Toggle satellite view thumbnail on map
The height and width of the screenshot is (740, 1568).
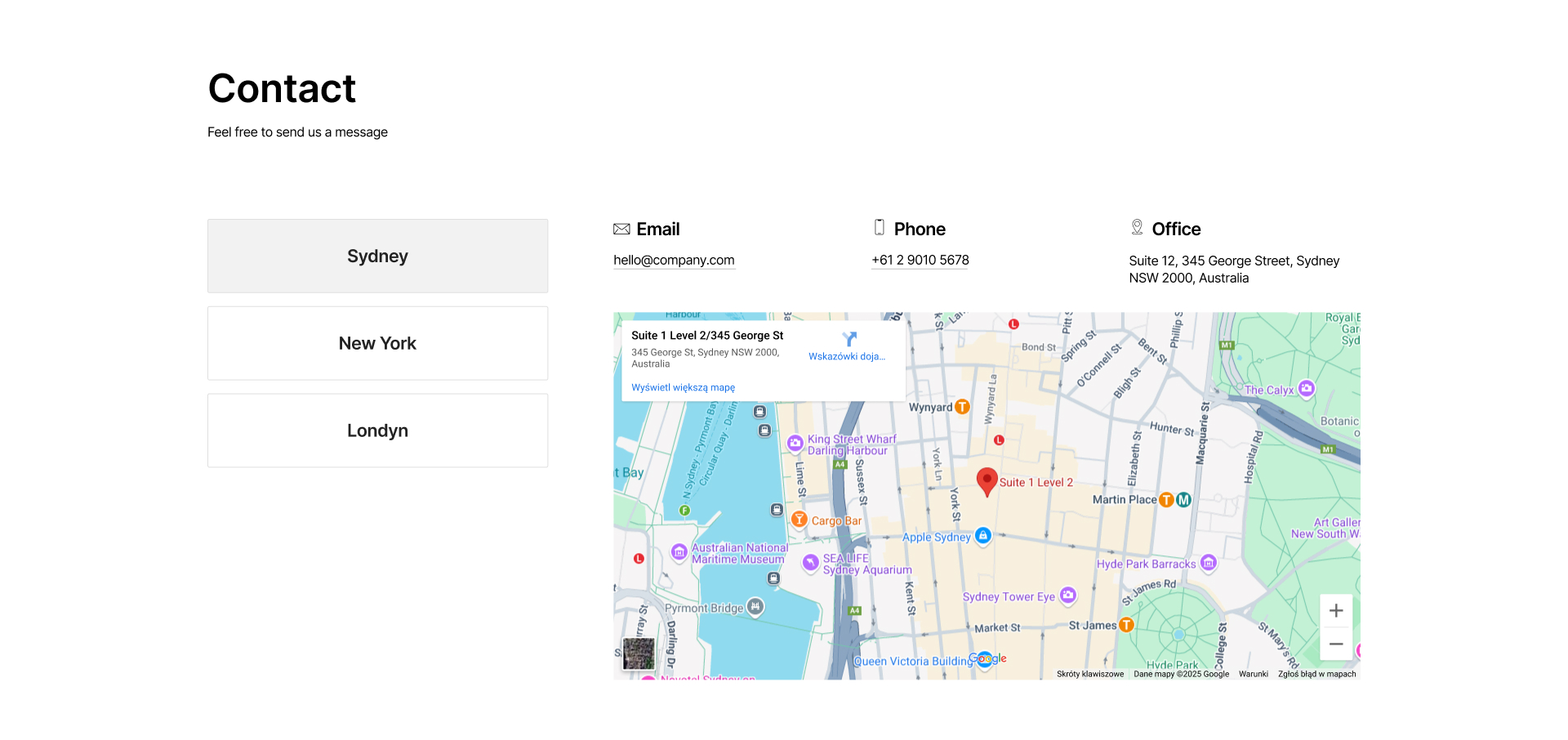[x=639, y=653]
